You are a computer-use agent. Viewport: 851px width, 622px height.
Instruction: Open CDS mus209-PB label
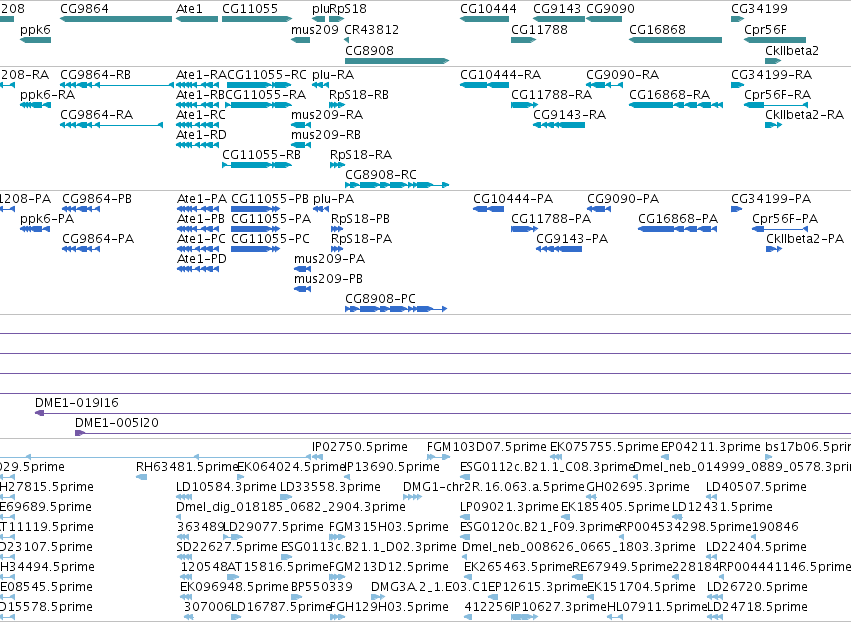pos(328,279)
